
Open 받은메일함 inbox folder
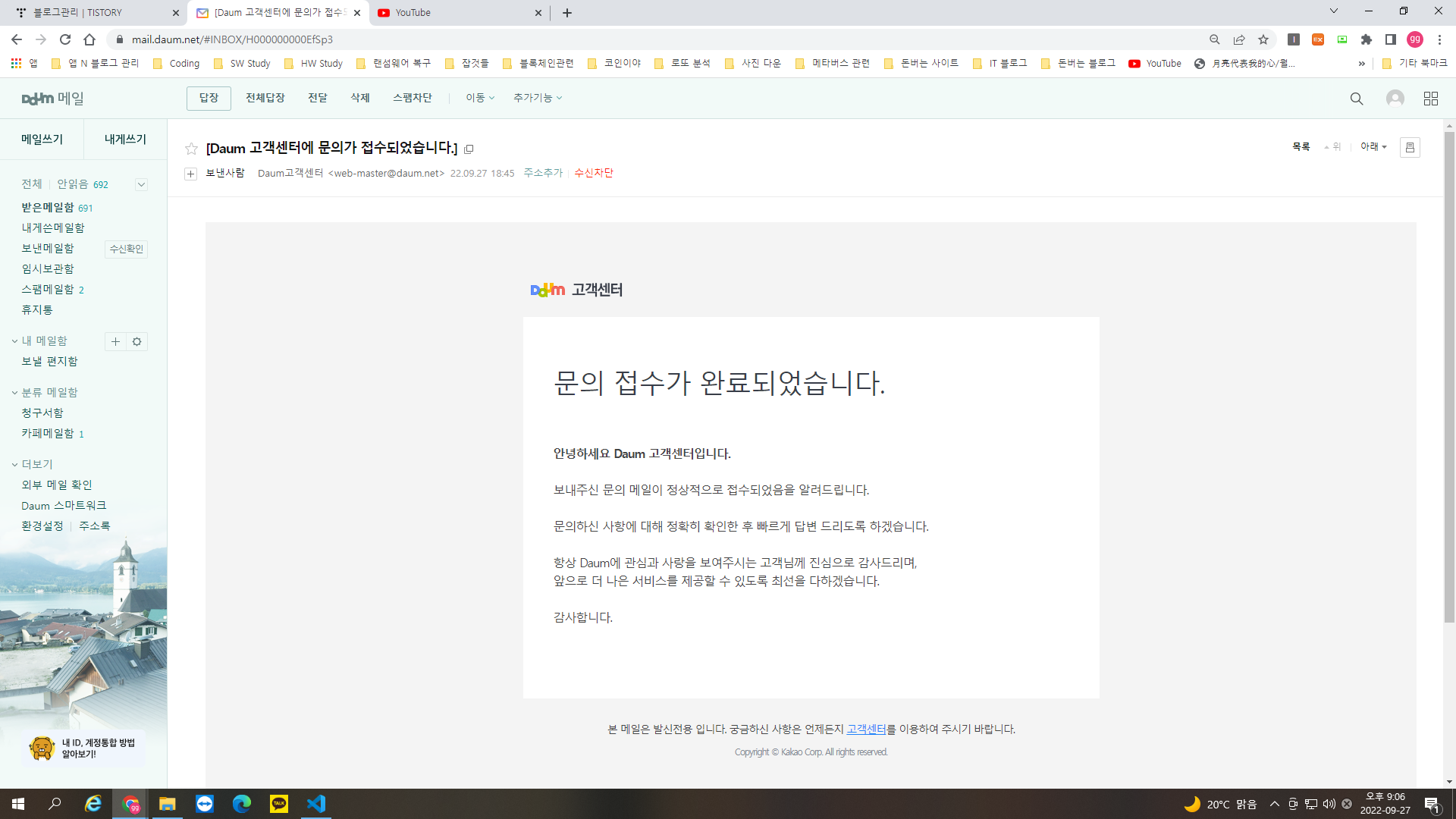(x=48, y=208)
